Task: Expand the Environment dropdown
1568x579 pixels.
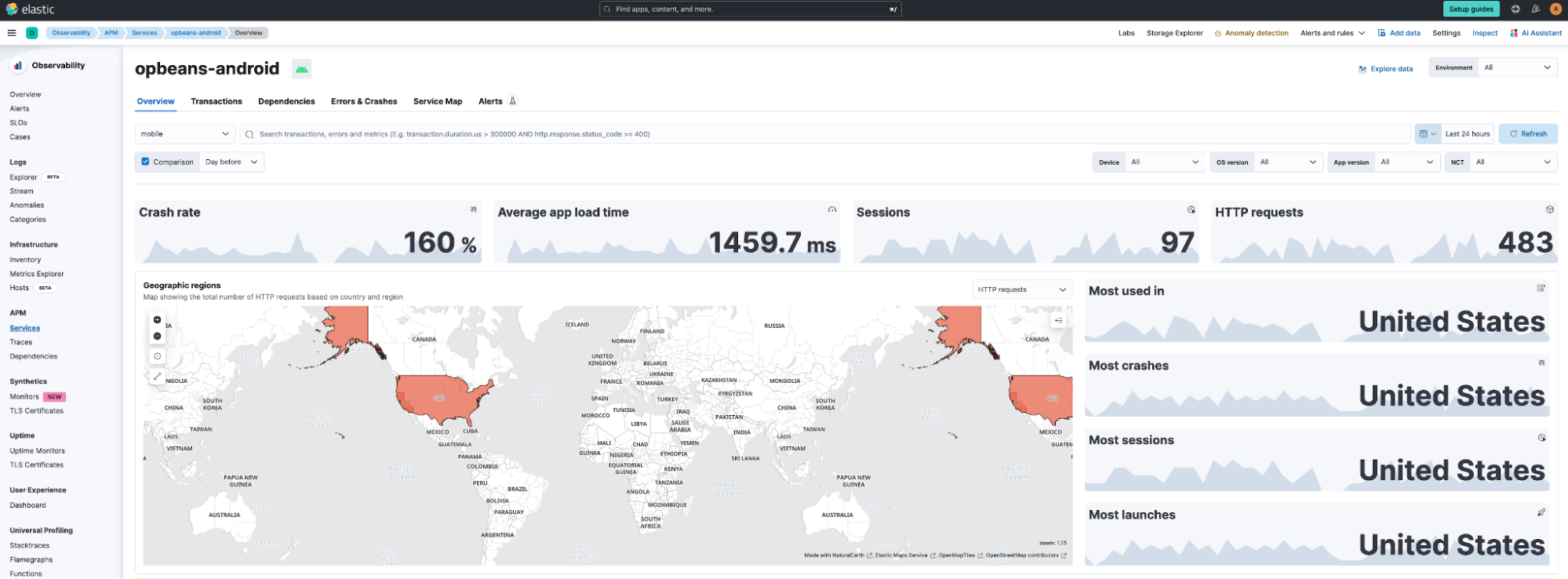Action: click(x=1517, y=67)
